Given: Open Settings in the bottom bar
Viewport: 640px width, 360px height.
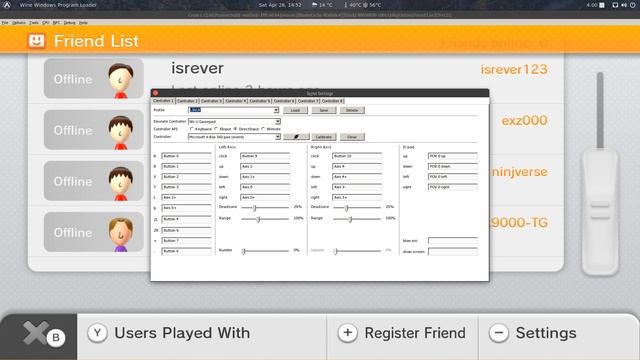Looking at the screenshot, I should [558, 336].
